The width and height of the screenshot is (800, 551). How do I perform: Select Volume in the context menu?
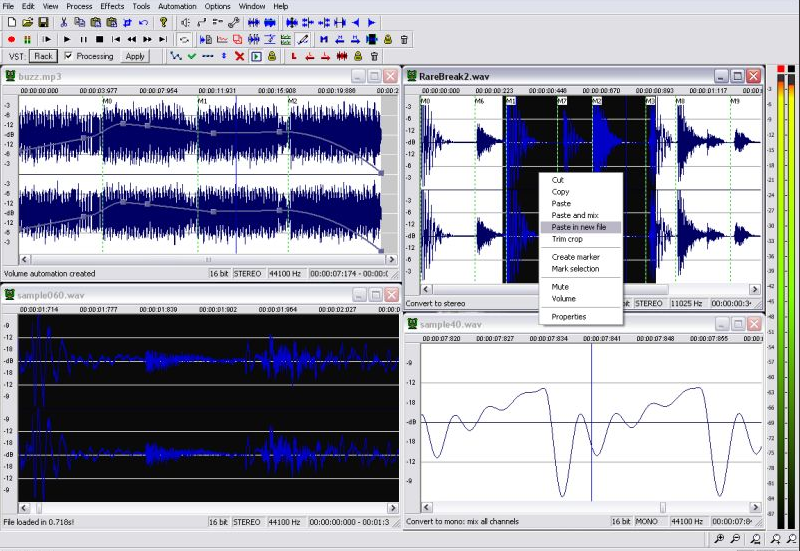[x=581, y=298]
